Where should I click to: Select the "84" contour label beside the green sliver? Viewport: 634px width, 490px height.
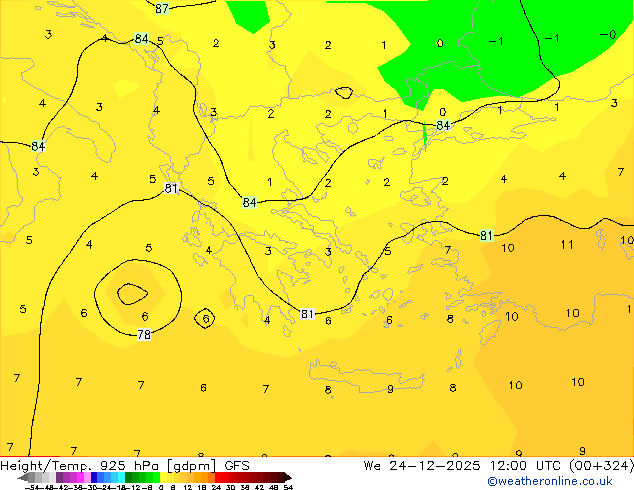point(443,125)
